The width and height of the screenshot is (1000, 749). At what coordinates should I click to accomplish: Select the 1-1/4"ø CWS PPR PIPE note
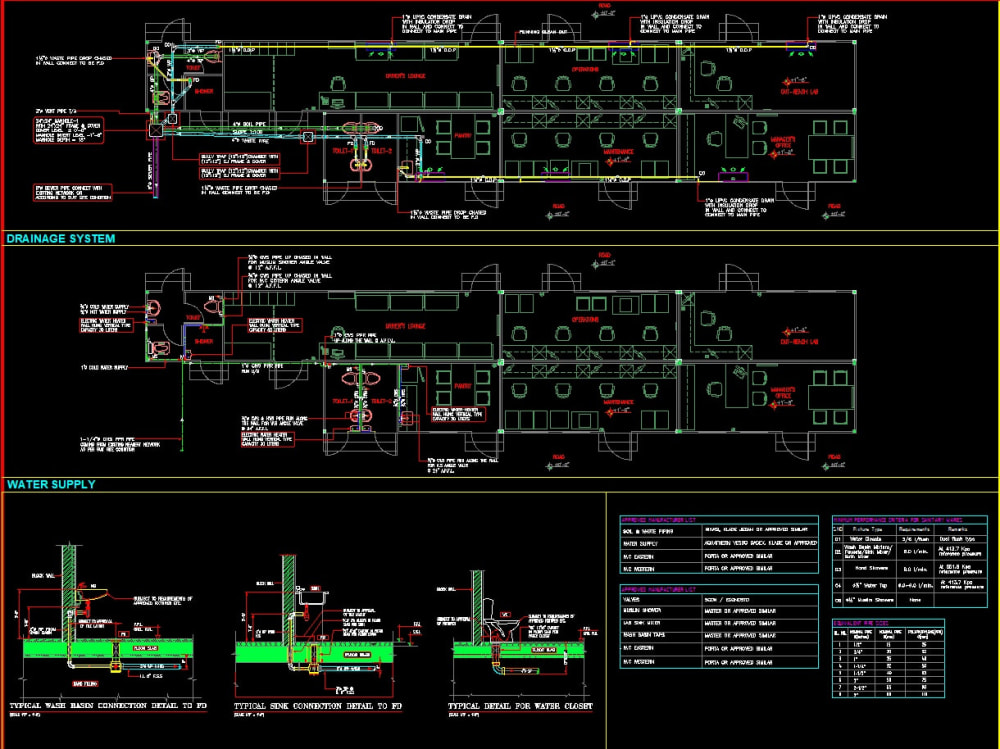[x=120, y=445]
